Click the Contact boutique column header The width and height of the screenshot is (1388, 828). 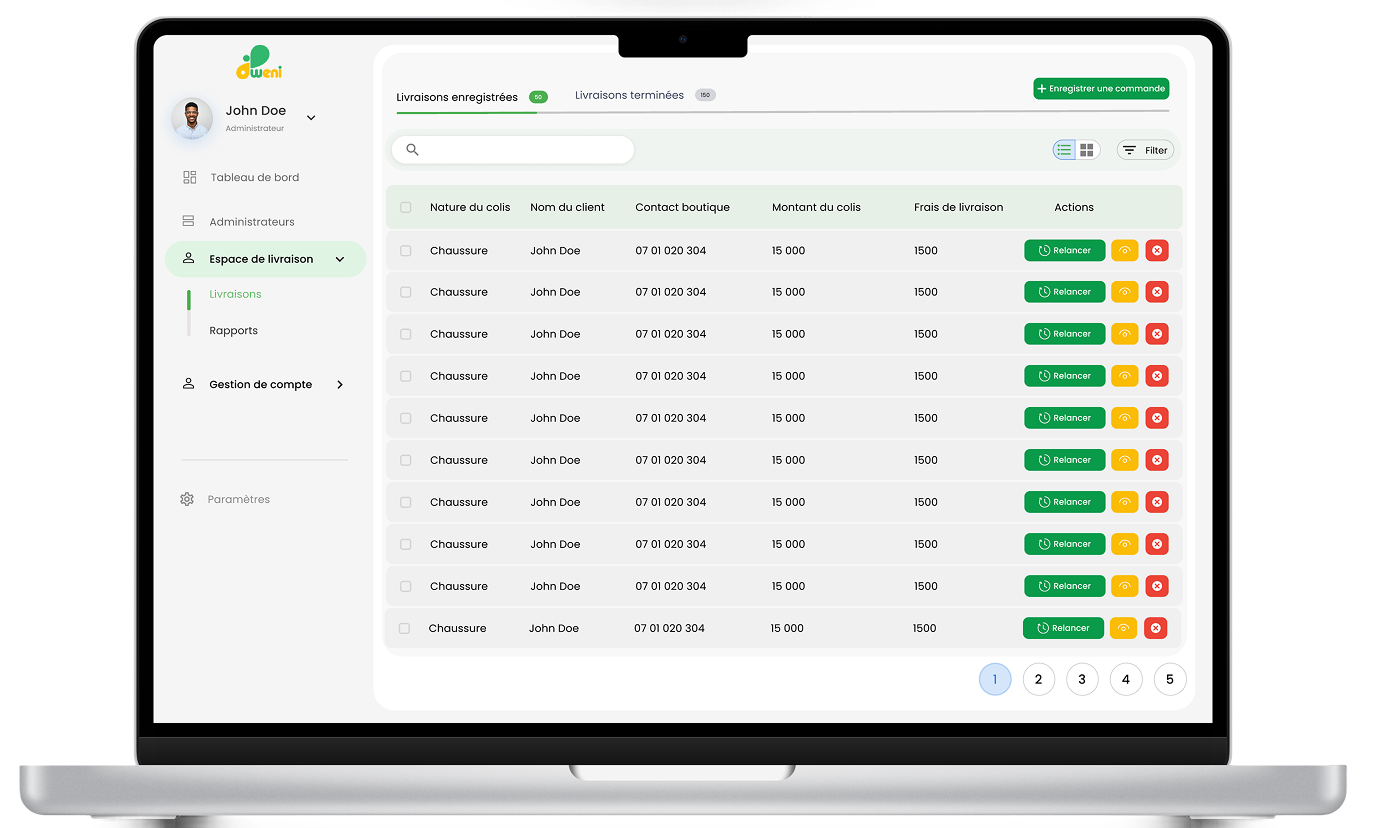pos(683,207)
